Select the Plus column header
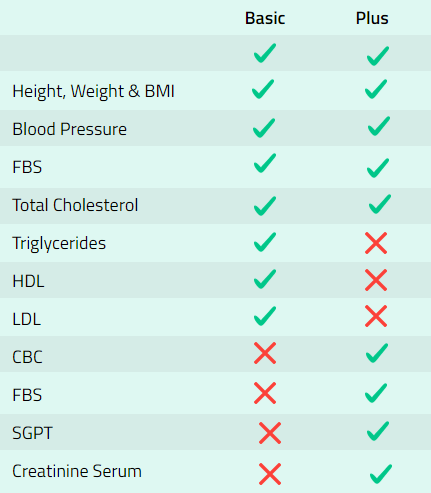This screenshot has height=493, width=431. tap(372, 18)
